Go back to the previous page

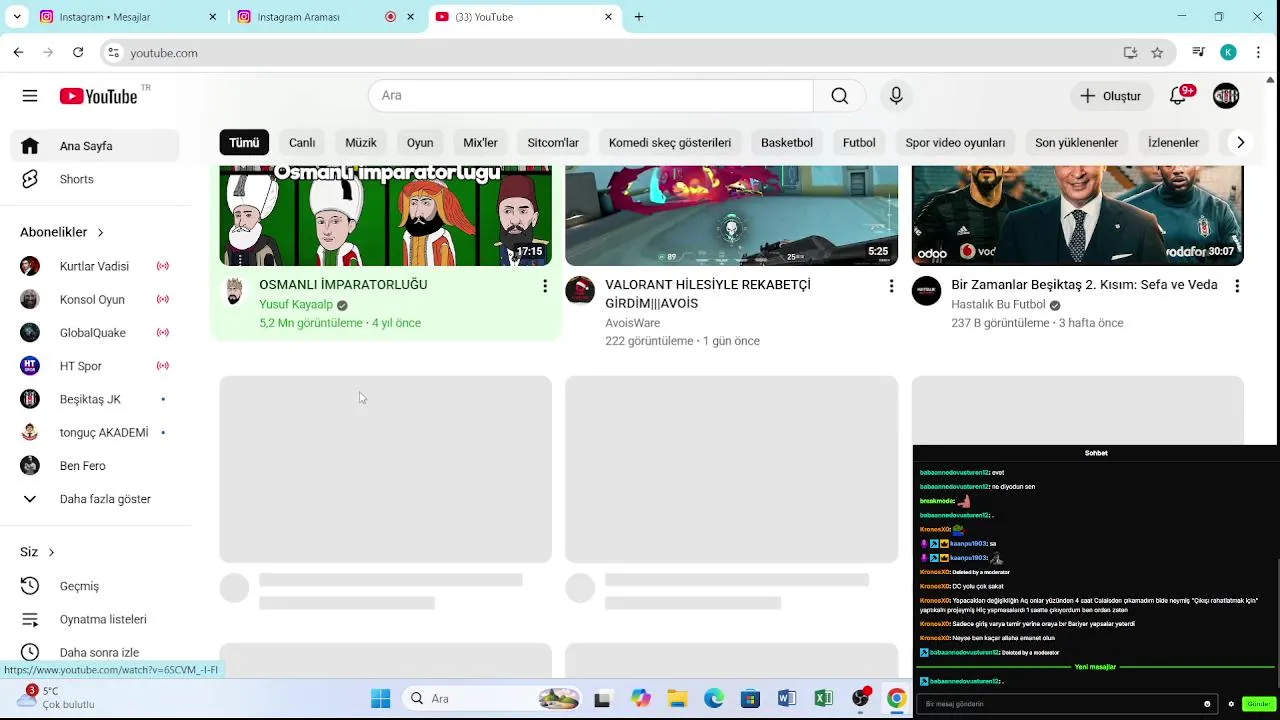(18, 53)
